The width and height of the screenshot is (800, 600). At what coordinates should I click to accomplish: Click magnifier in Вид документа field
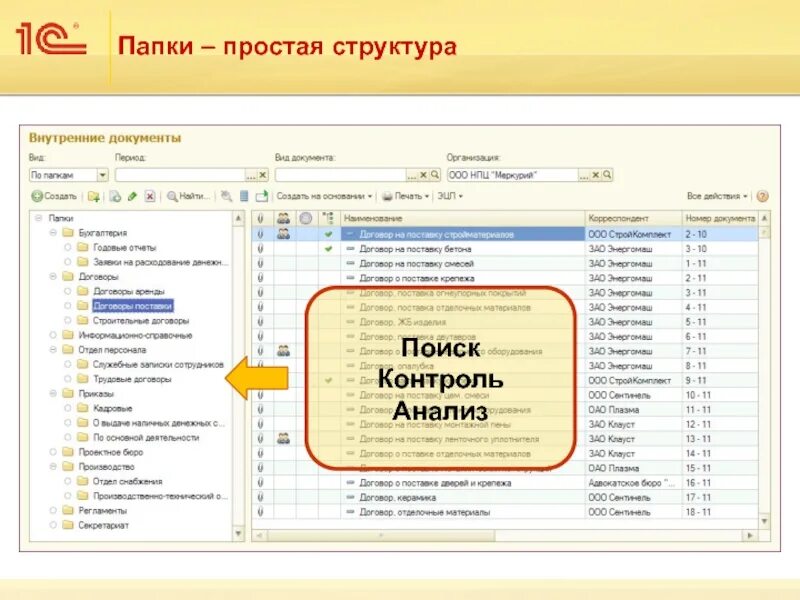[435, 175]
